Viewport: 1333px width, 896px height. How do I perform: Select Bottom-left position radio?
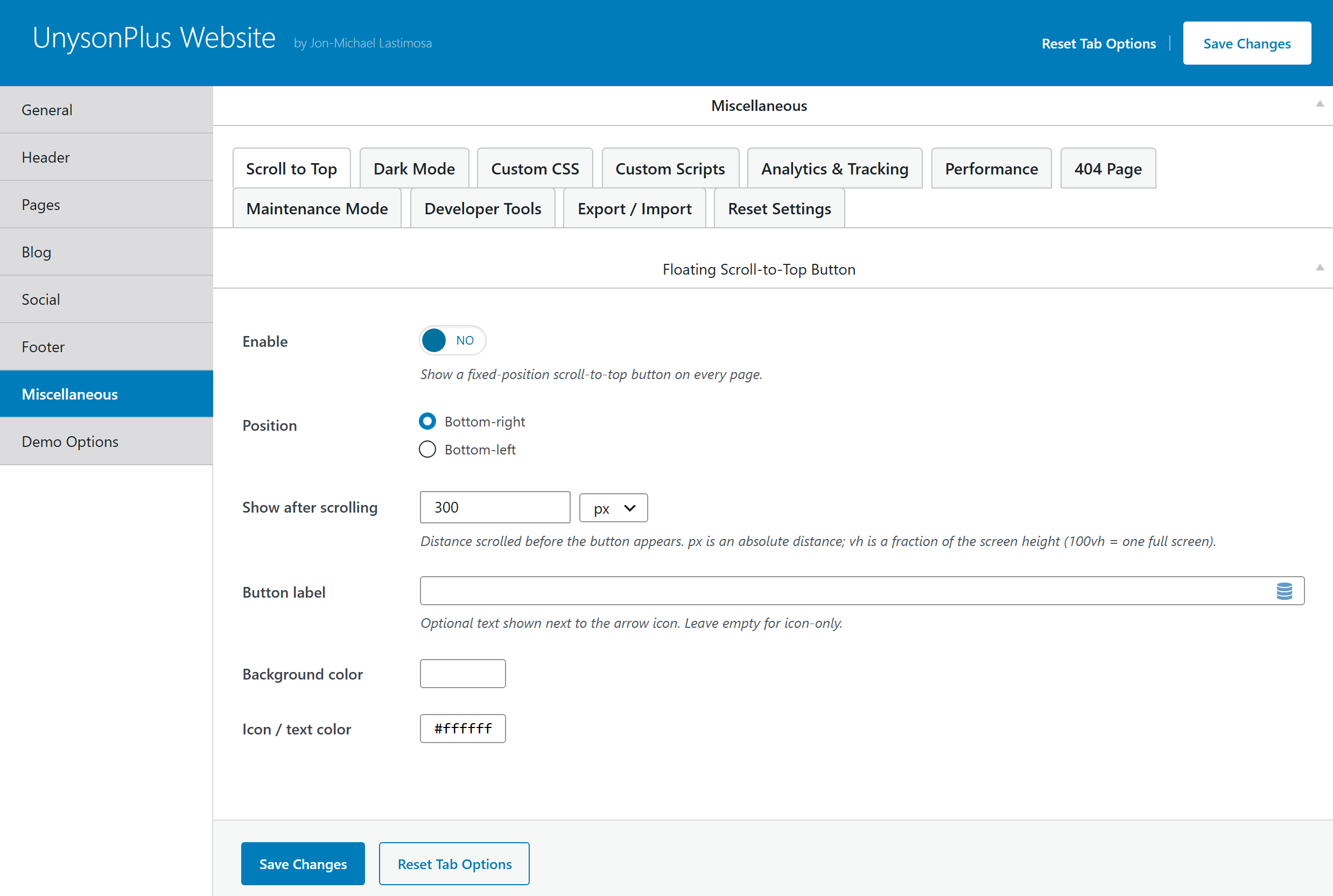(427, 450)
